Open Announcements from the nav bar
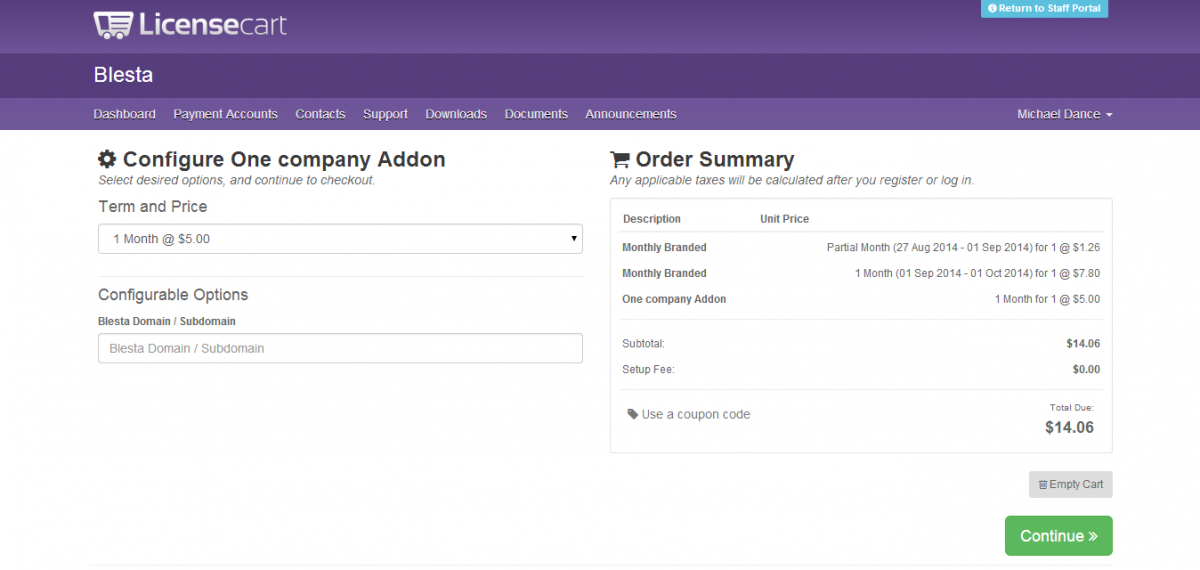This screenshot has height=570, width=1200. coord(631,114)
